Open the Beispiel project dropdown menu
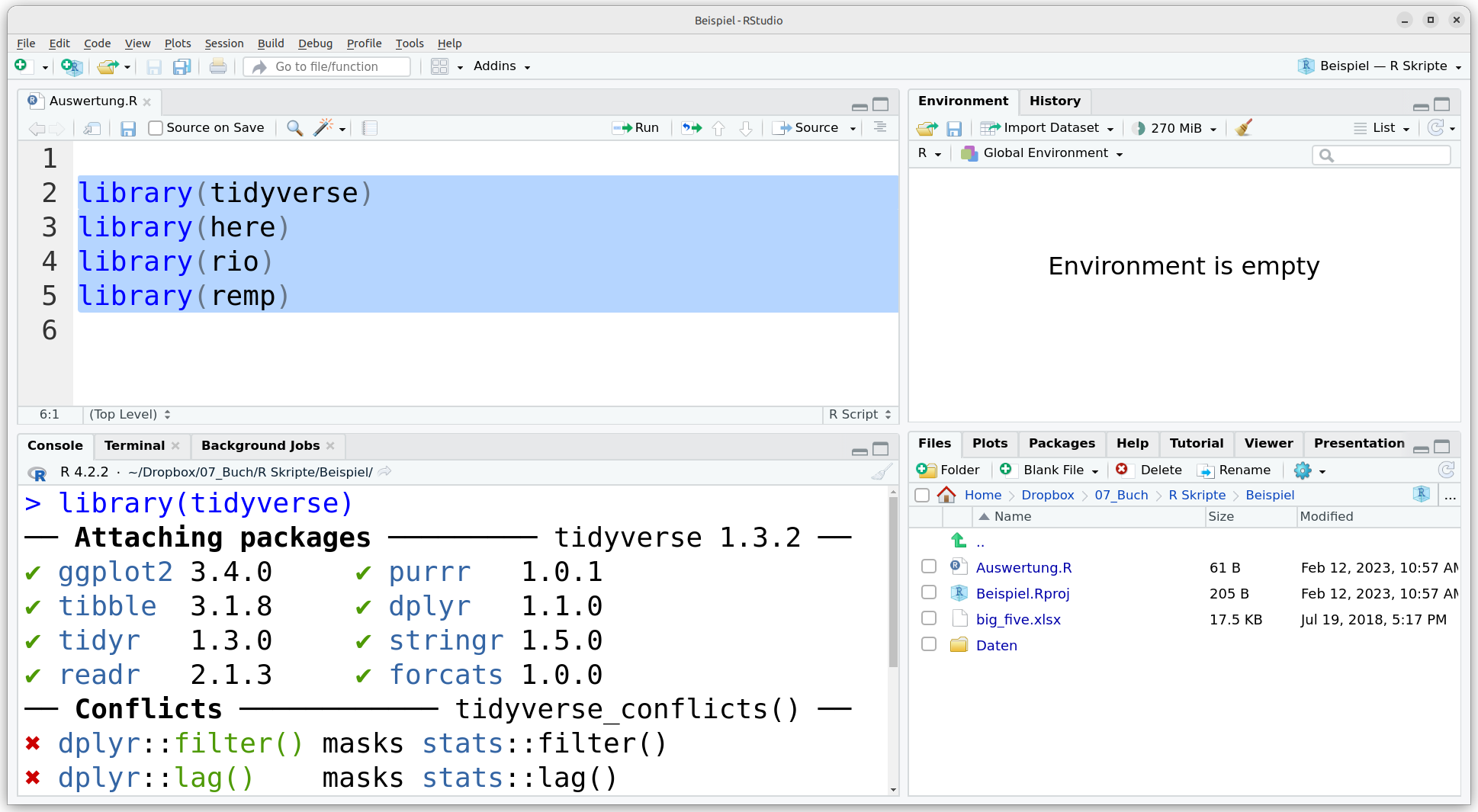This screenshot has width=1478, height=812. click(x=1380, y=66)
